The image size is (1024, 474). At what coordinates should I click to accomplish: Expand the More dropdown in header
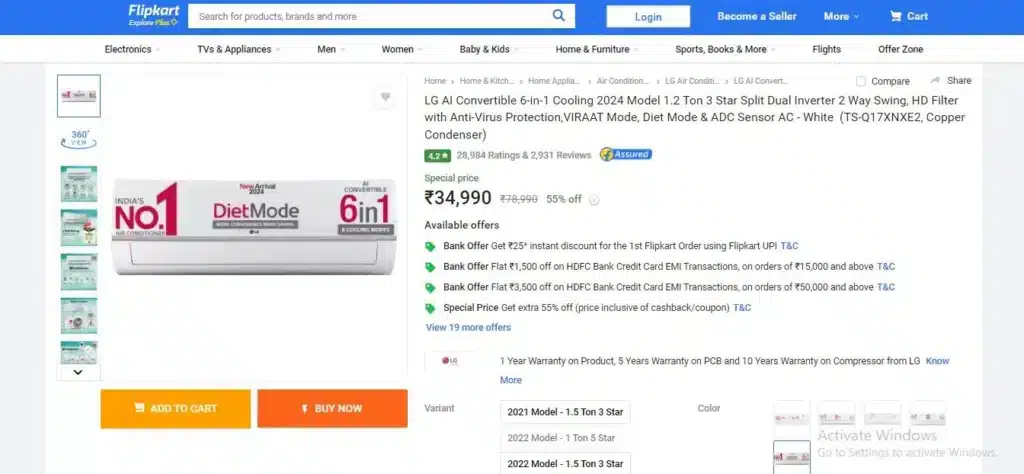pos(841,16)
